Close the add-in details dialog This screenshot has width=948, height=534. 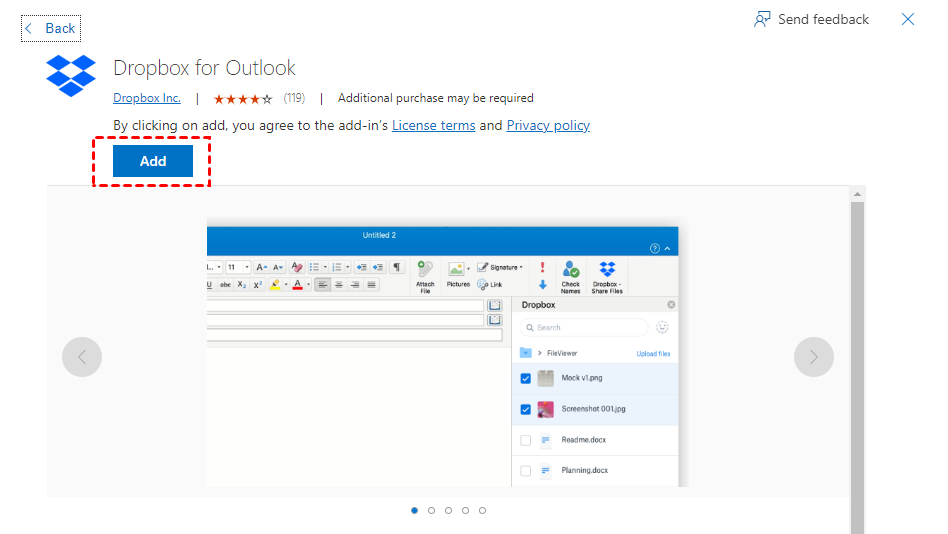point(907,19)
